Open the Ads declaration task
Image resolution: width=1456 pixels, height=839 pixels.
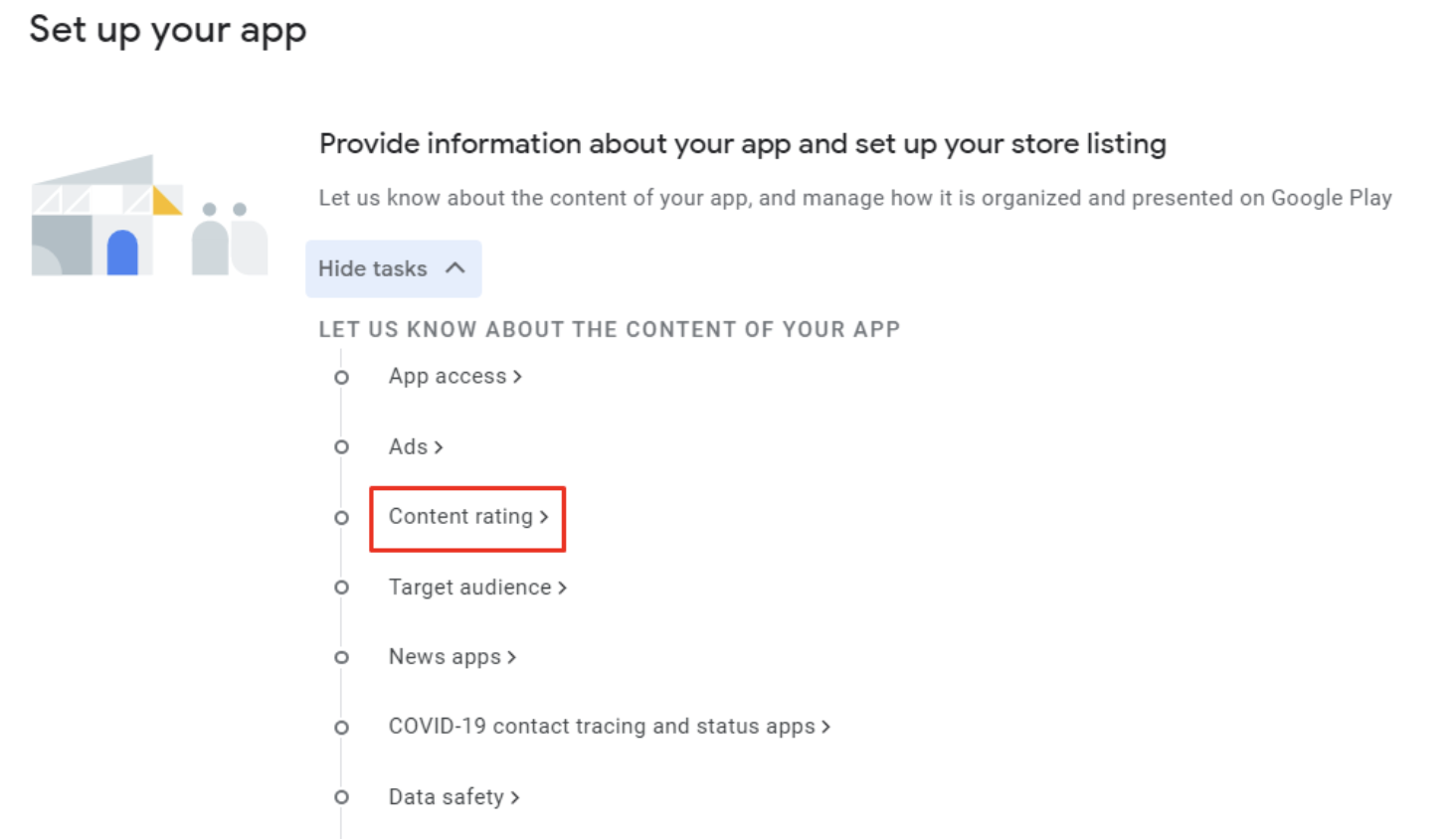tap(410, 446)
